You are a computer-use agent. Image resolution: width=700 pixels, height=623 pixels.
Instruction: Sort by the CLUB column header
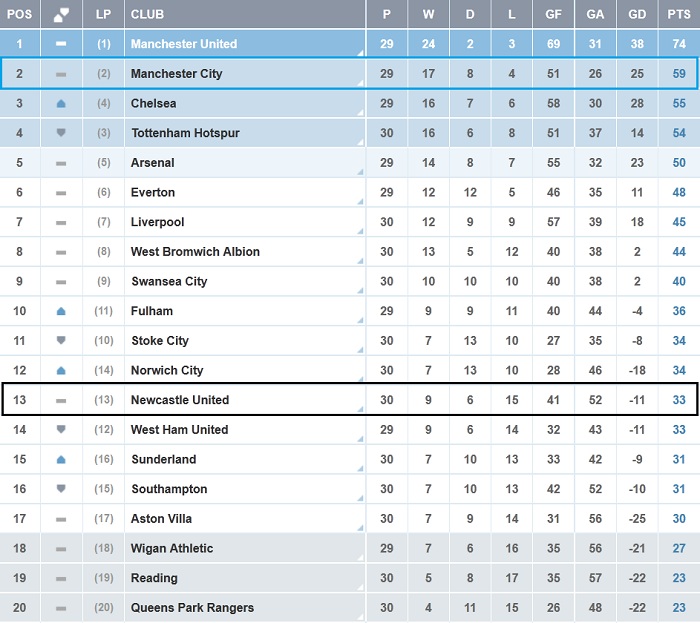coord(147,14)
